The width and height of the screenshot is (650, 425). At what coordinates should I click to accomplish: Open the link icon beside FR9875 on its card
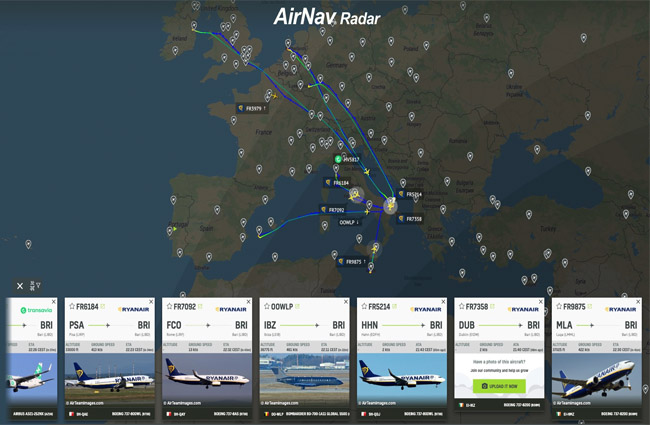589,306
